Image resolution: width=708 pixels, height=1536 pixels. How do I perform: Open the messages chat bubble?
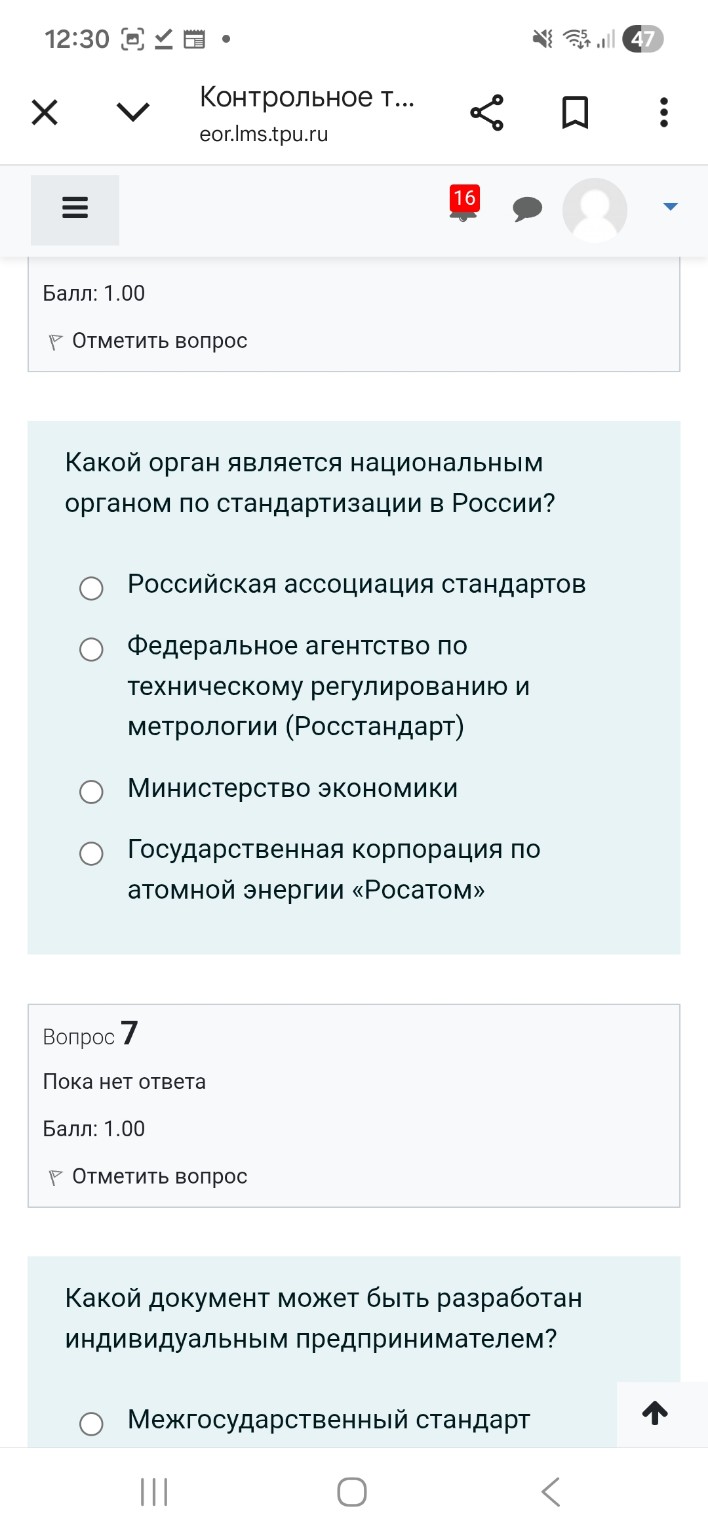click(x=528, y=209)
